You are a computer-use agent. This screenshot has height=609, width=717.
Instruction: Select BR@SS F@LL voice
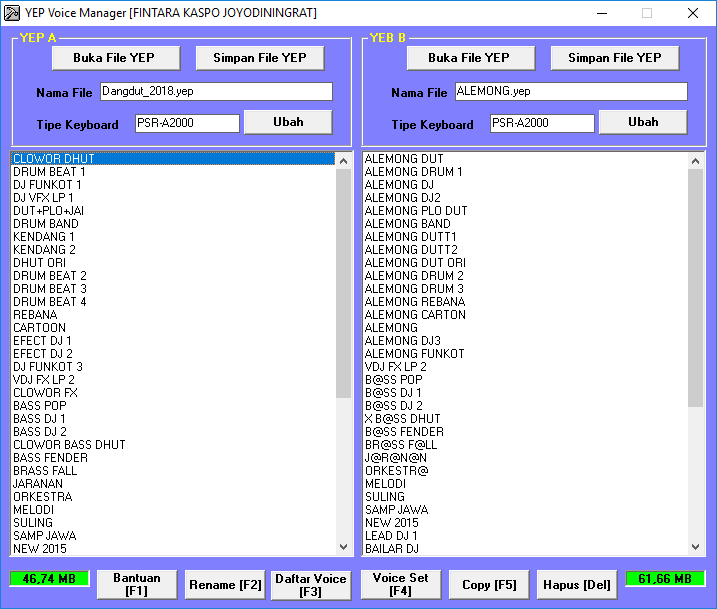point(525,444)
